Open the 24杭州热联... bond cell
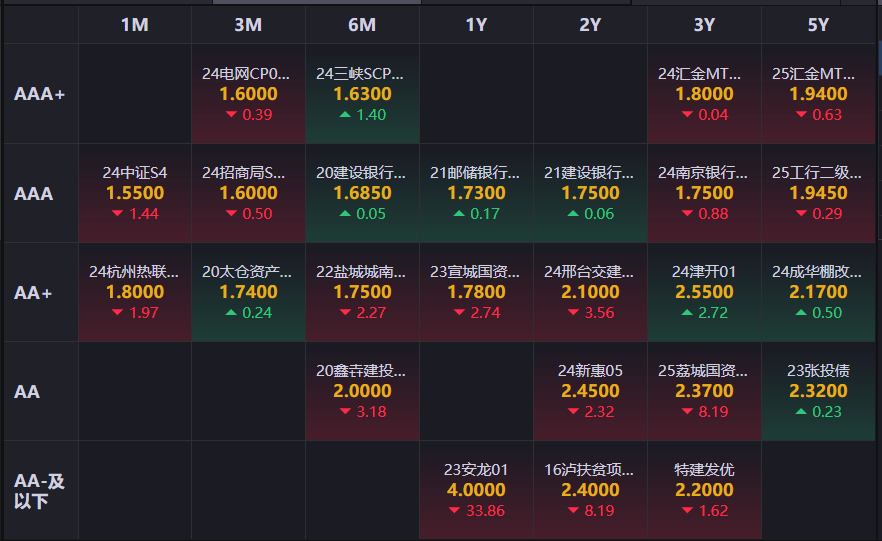The image size is (882, 541). point(134,292)
